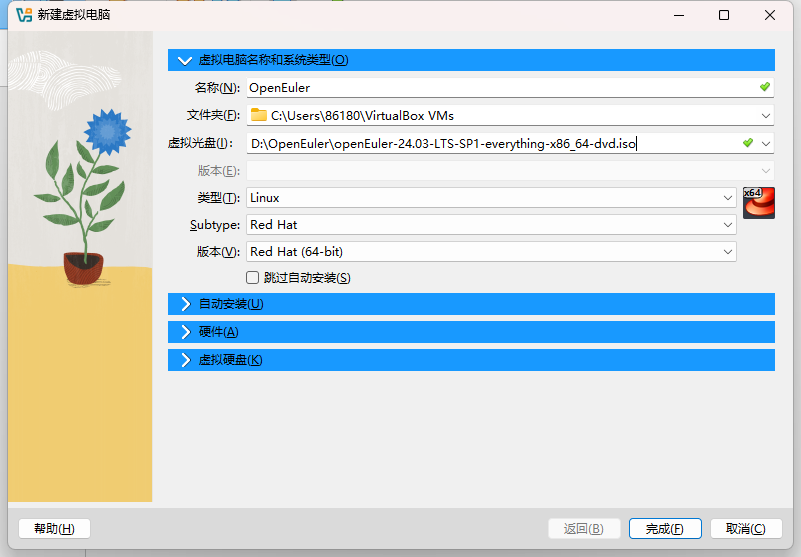Expand the 自动安装 section

point(471,304)
